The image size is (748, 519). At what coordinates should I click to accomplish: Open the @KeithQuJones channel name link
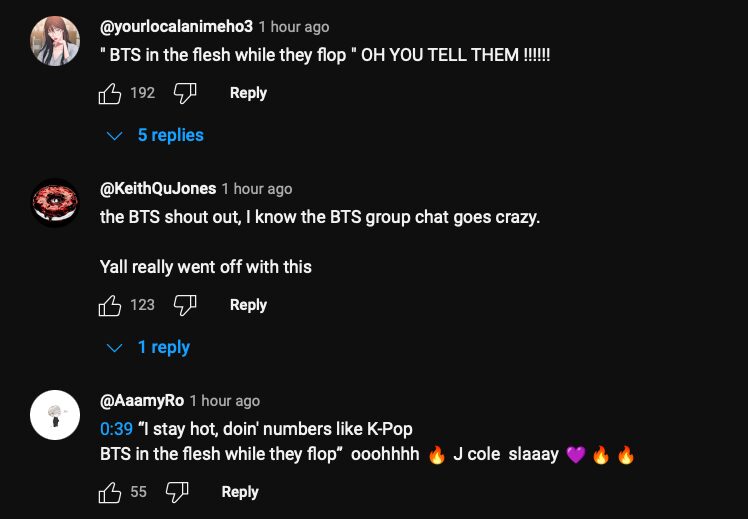click(158, 188)
